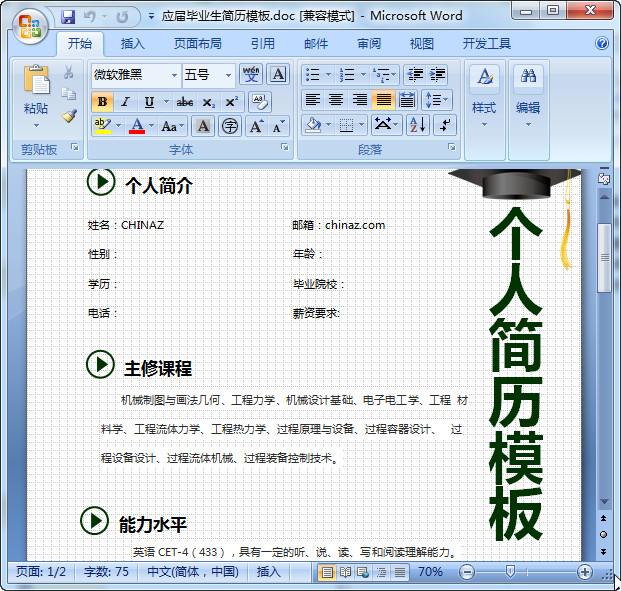Screen dimensions: 621x591
Task: Clear formatting with the eraser icon
Action: [260, 102]
